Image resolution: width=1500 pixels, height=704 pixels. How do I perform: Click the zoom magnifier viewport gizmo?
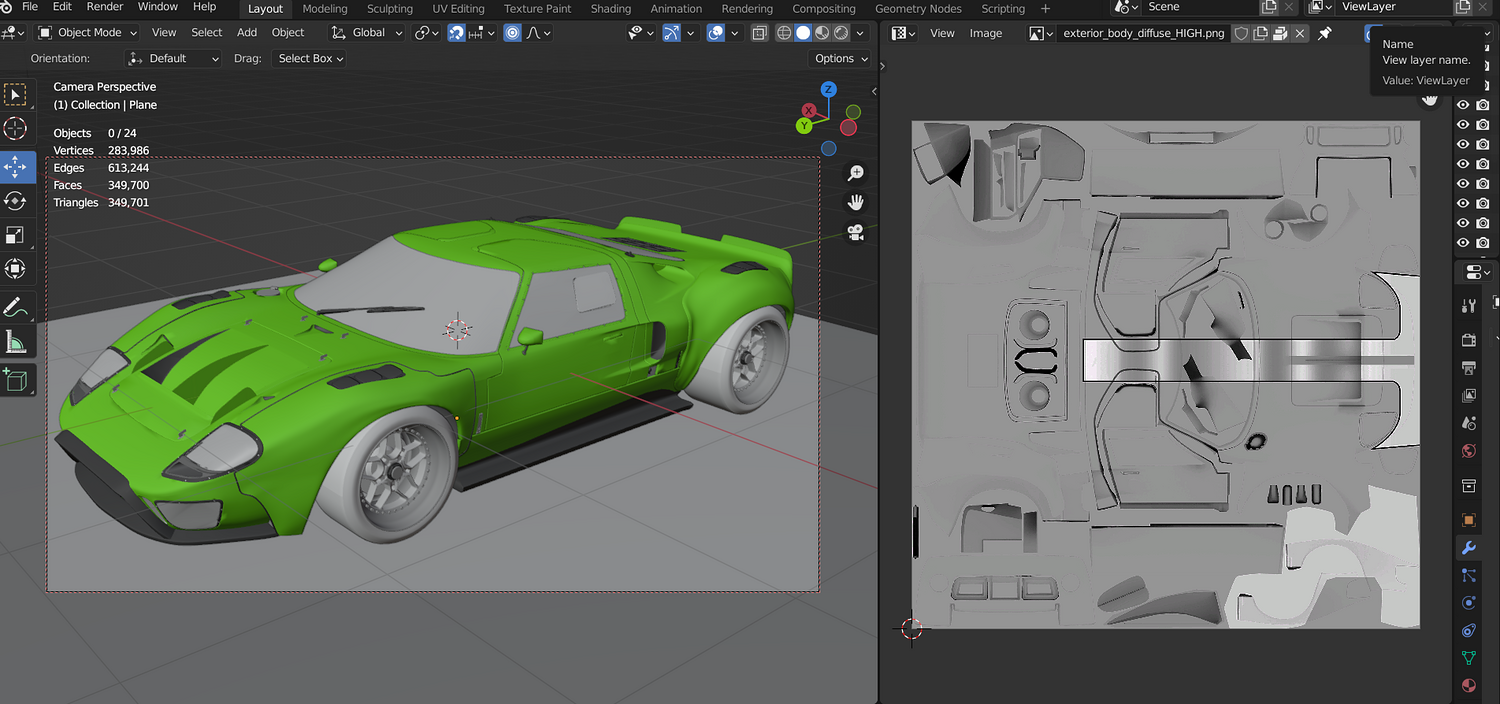point(855,174)
